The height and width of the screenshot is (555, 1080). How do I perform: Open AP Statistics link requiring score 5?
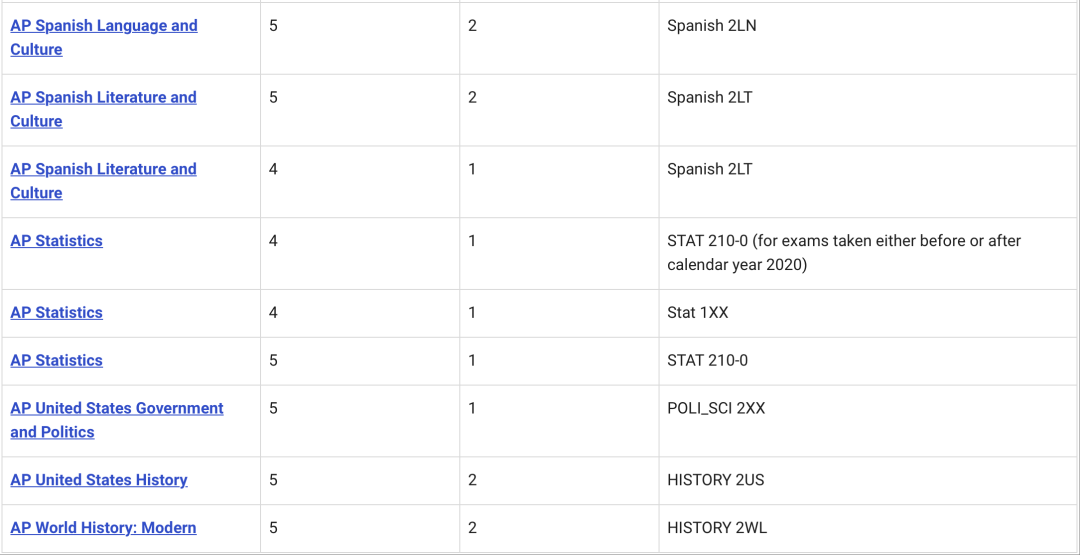coord(56,360)
